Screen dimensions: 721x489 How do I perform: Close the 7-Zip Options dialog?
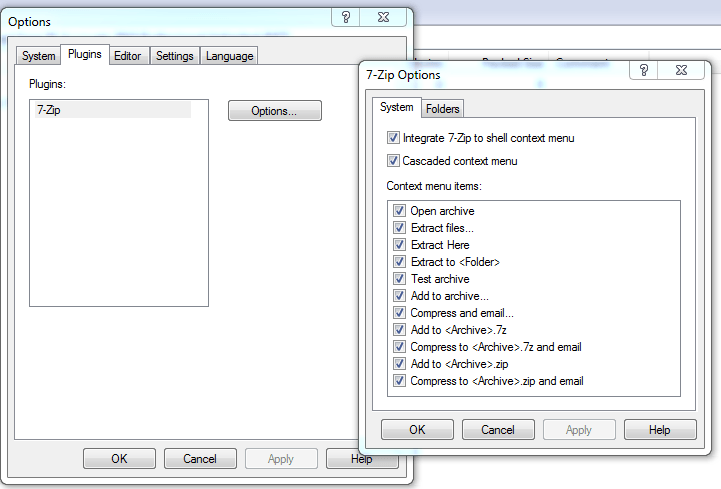coord(681,70)
